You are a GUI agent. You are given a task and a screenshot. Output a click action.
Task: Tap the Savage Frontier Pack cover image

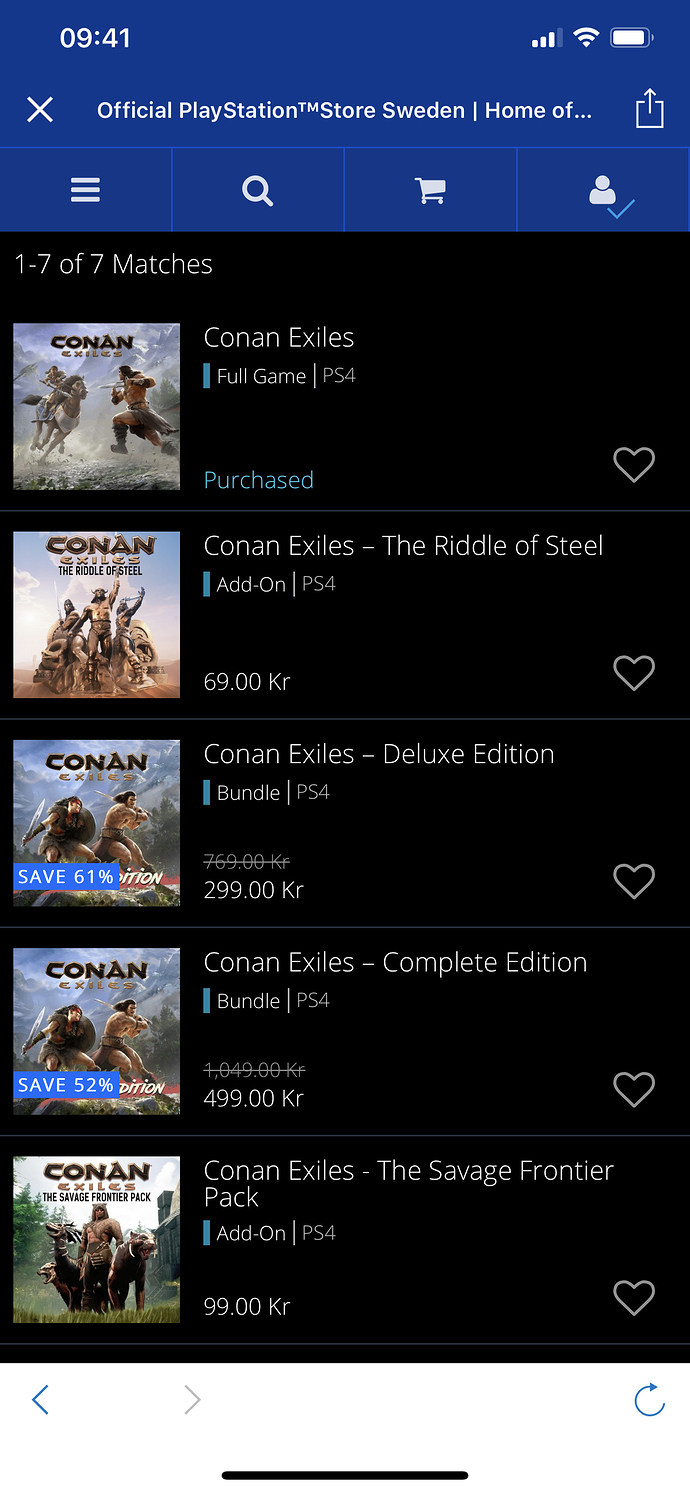point(97,1240)
